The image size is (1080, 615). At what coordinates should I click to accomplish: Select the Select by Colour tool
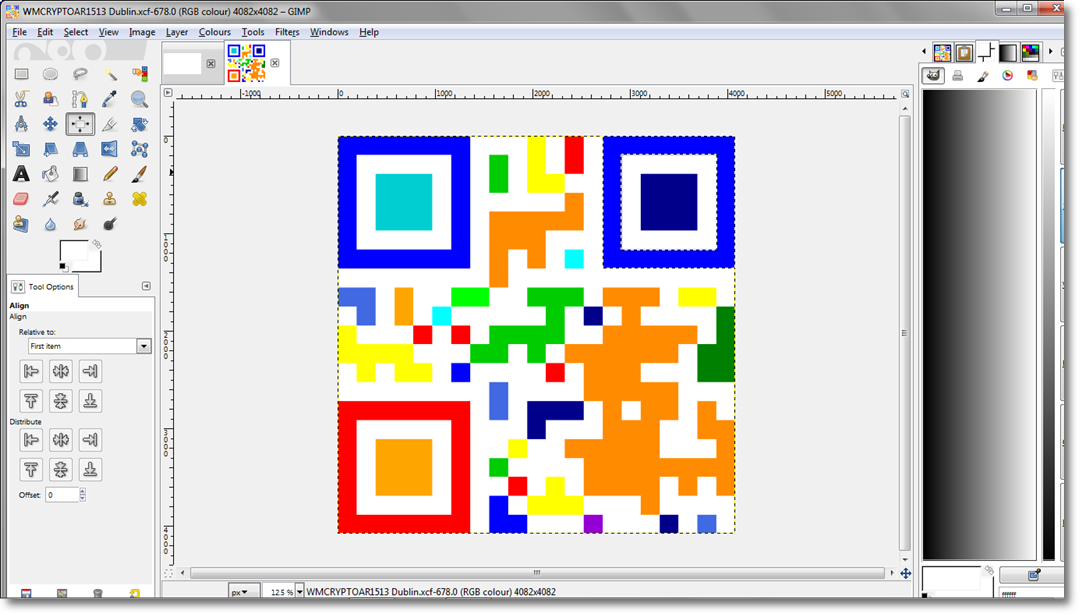140,74
